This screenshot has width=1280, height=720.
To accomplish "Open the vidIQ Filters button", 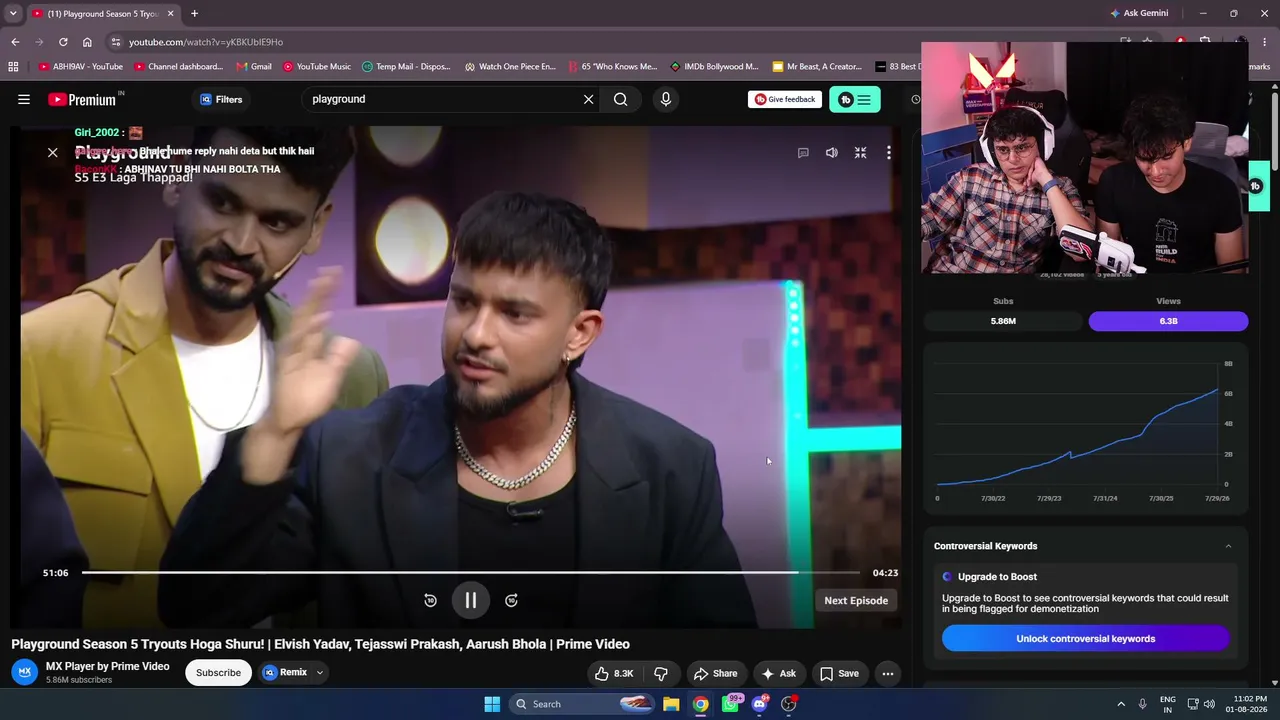I will pos(221,99).
